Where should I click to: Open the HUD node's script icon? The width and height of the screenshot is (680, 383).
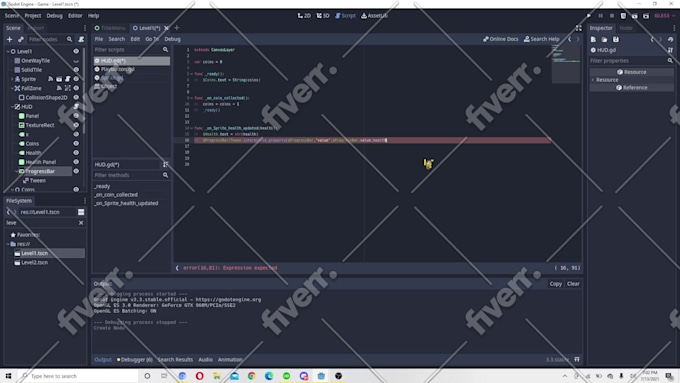pos(76,106)
